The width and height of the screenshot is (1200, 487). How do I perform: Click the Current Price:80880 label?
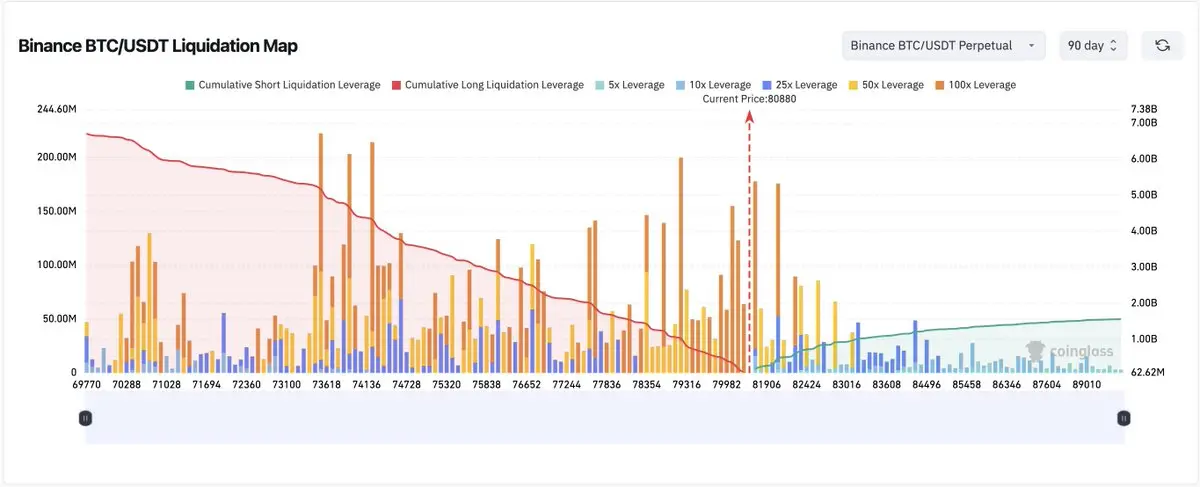click(x=750, y=98)
